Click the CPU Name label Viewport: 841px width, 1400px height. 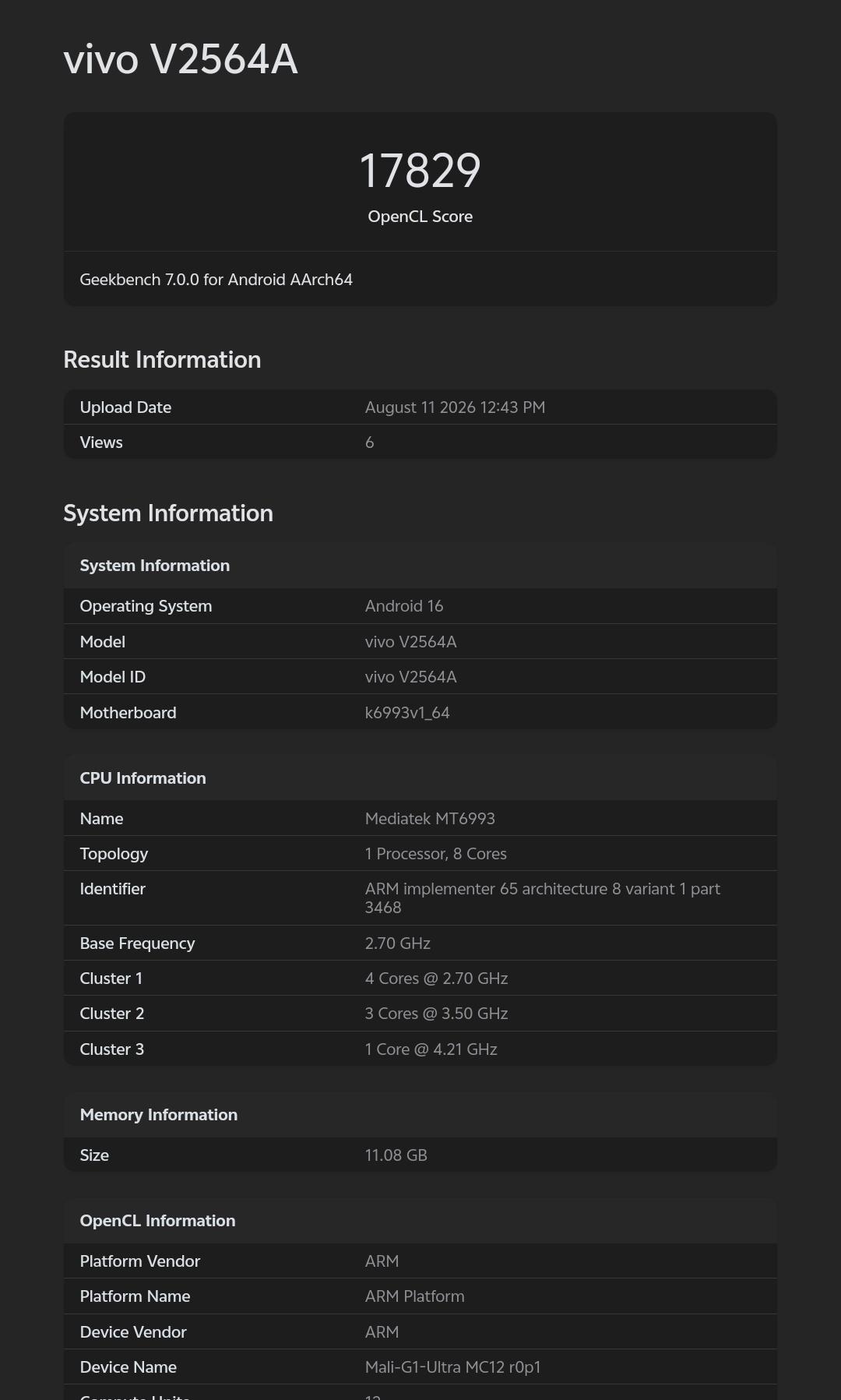point(101,819)
